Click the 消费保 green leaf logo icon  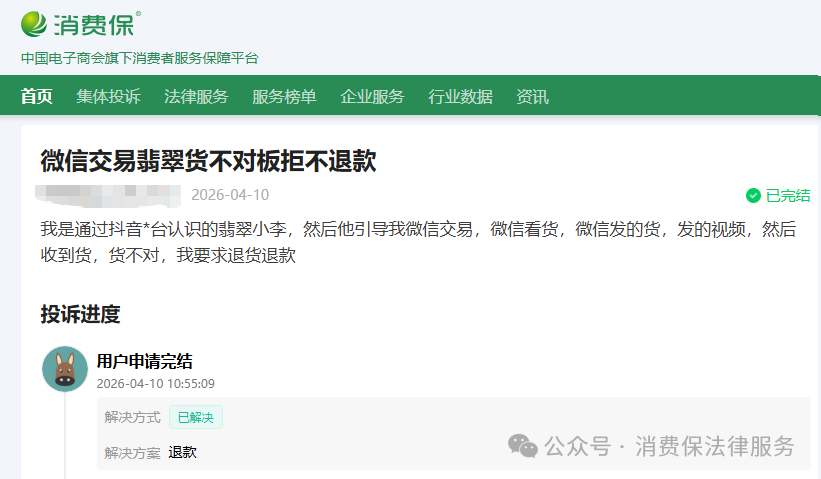point(34,22)
